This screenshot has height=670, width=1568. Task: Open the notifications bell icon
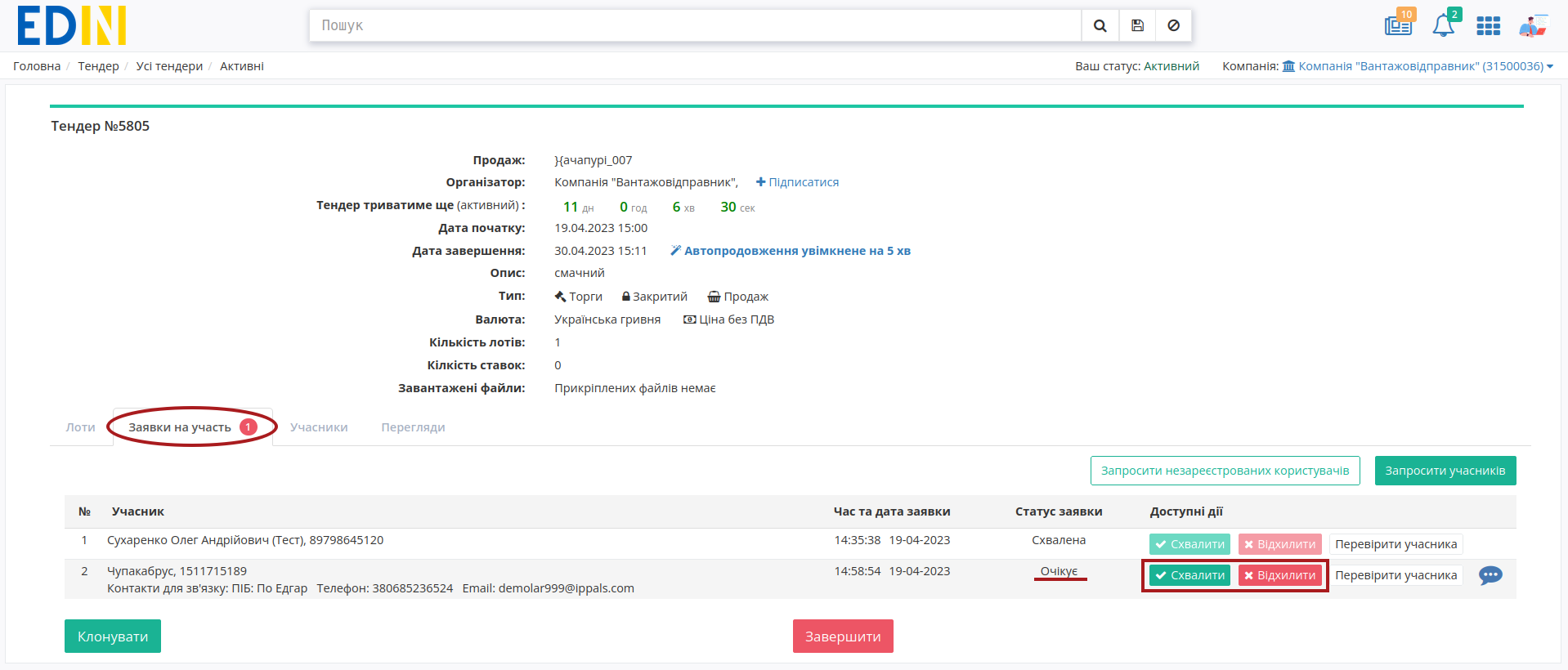point(1444,25)
